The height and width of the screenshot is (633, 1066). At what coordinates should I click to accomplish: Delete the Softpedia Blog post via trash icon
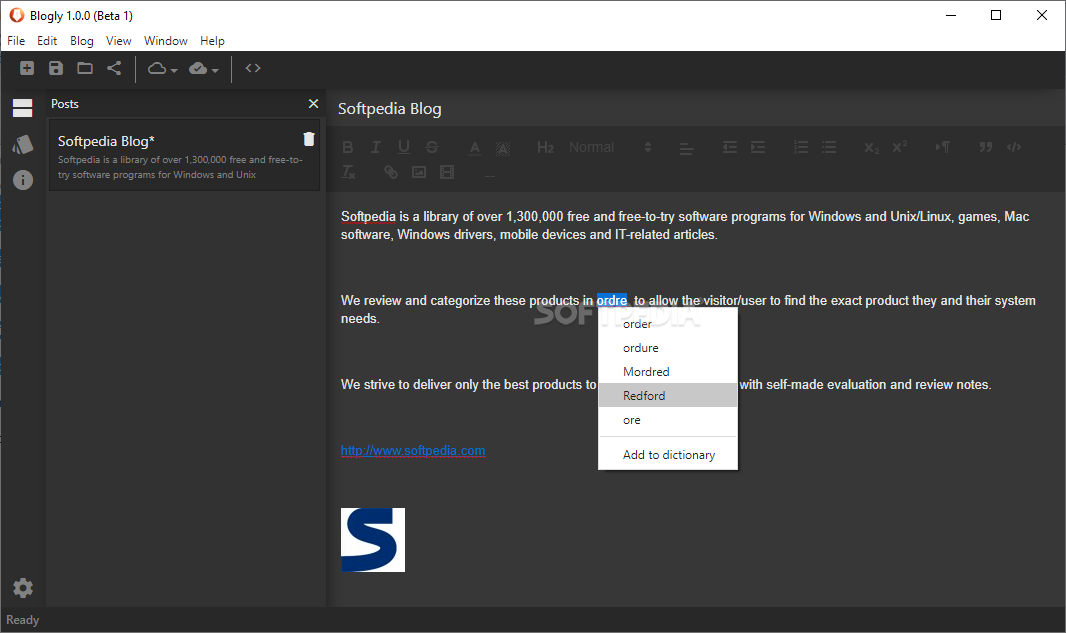tap(309, 139)
